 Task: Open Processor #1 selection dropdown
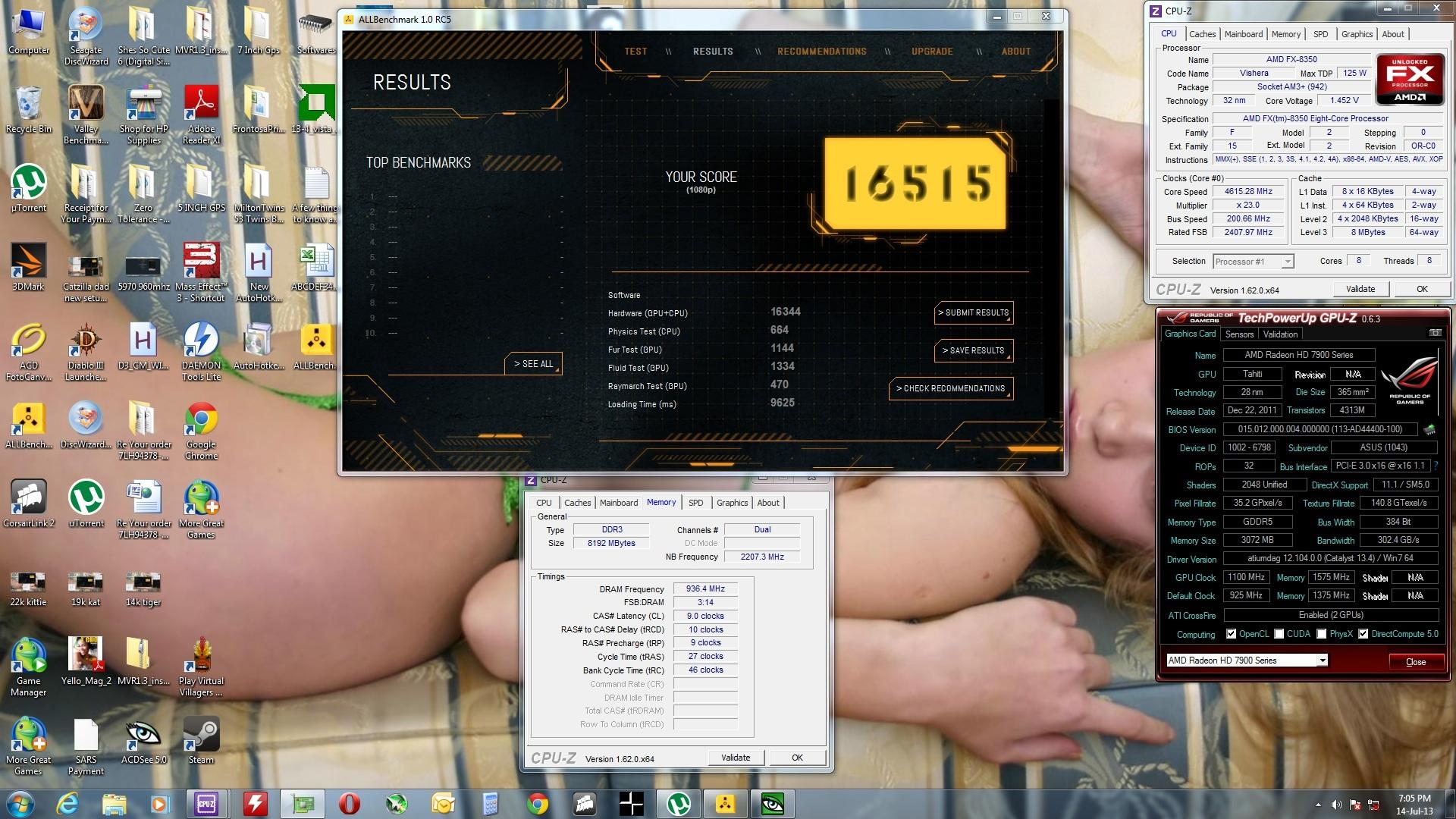(x=1287, y=262)
